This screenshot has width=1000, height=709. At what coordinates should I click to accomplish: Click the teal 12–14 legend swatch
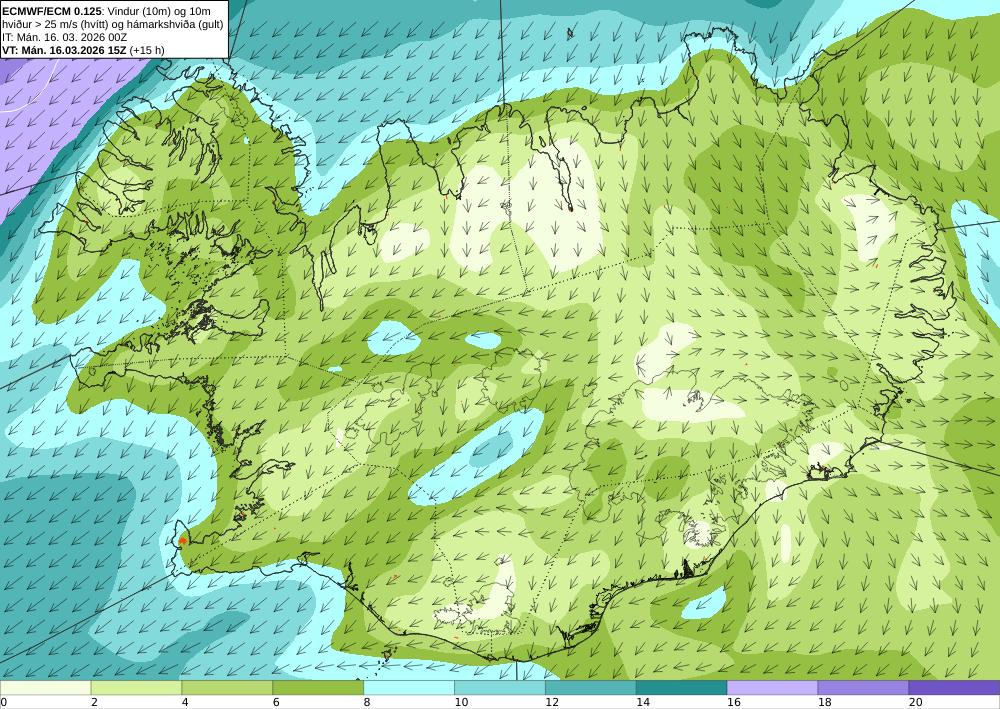(591, 688)
